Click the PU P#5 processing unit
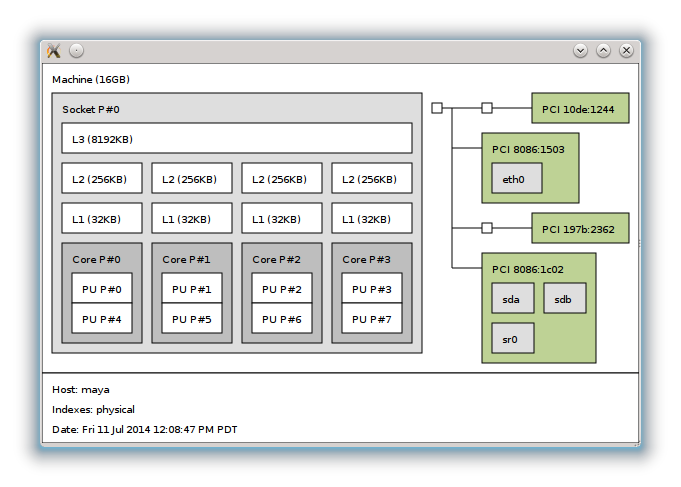Viewport: 681px width, 487px height. tap(192, 319)
